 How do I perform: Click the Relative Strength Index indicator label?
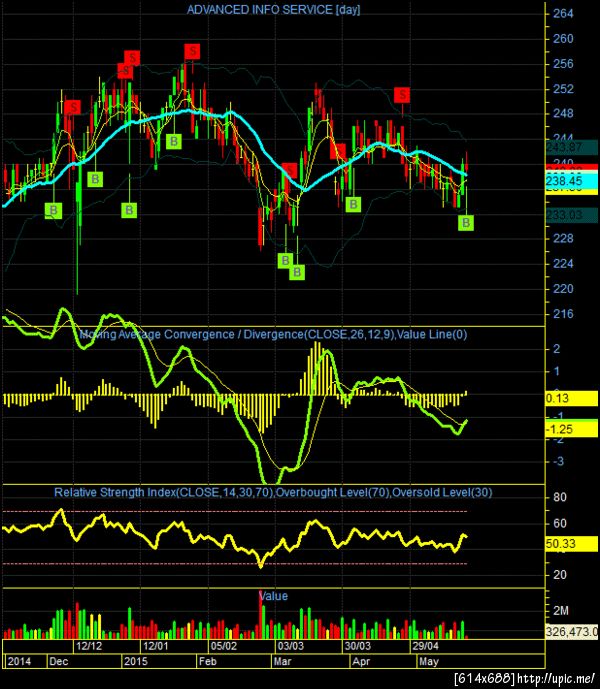pyautogui.click(x=273, y=492)
